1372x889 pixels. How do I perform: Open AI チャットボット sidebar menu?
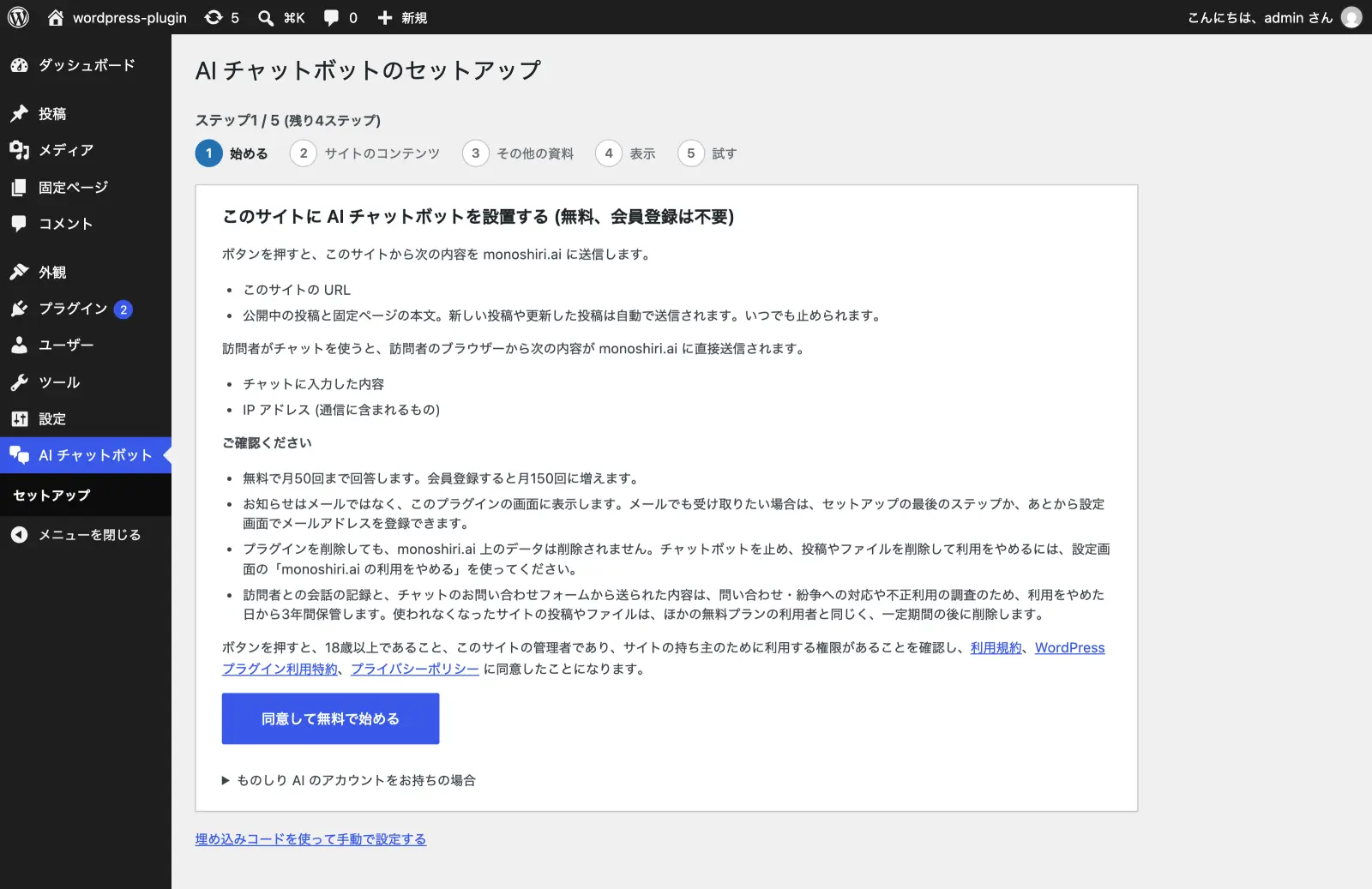(x=86, y=455)
